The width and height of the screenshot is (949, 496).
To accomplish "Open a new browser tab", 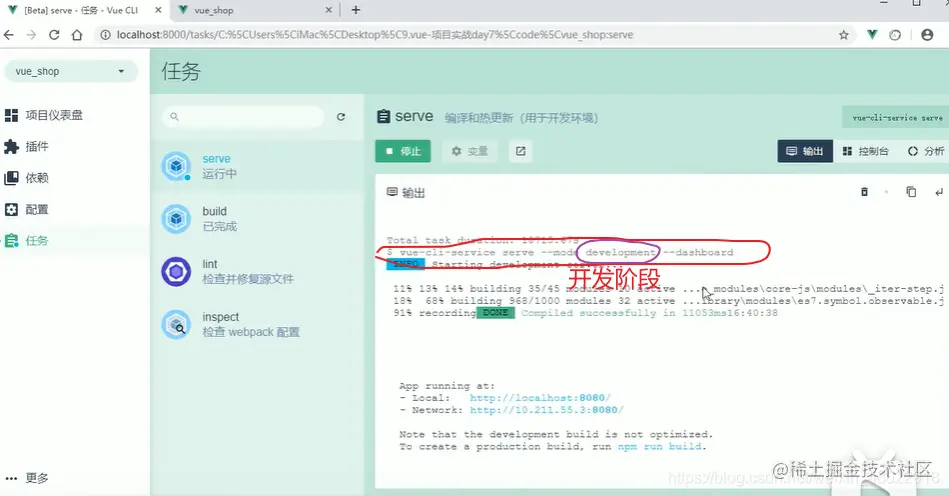I will point(356,10).
